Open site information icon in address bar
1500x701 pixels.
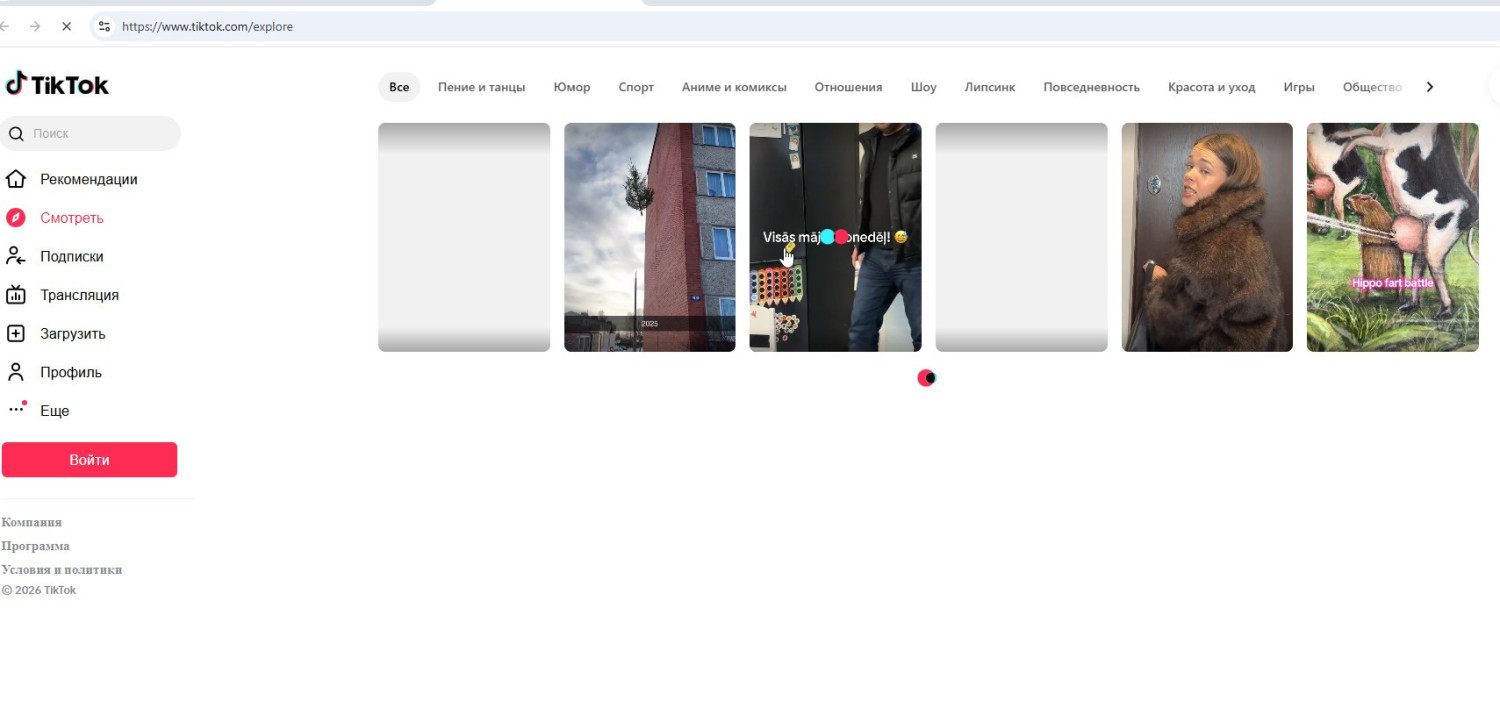[104, 27]
